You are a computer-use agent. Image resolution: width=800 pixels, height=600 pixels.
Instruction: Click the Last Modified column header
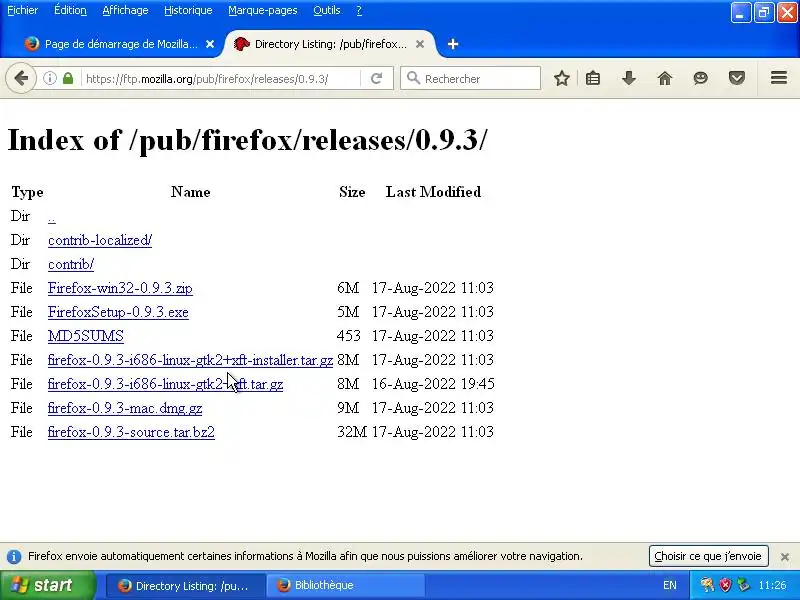[x=433, y=192]
